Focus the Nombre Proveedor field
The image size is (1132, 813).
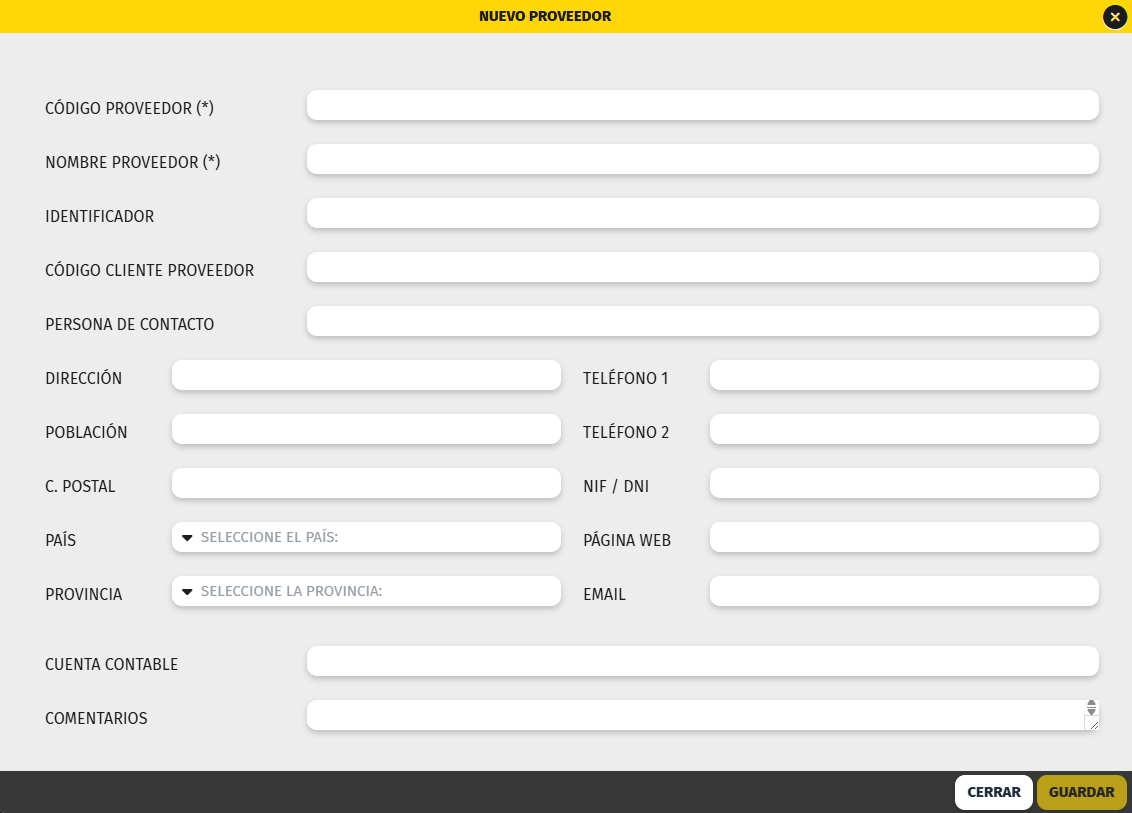click(x=702, y=160)
